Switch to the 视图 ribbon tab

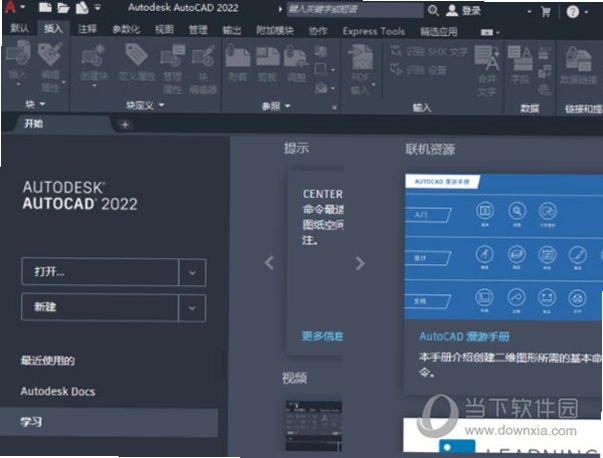pyautogui.click(x=164, y=30)
